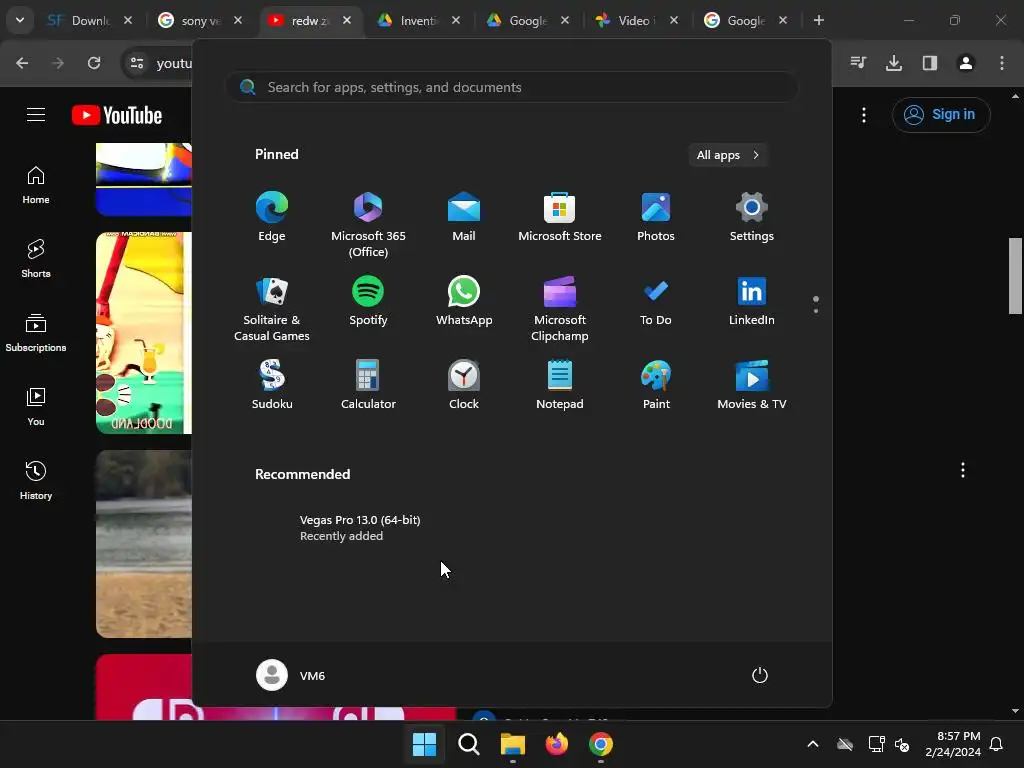The width and height of the screenshot is (1024, 768).
Task: Go to next pinned apps page dot
Action: point(816,311)
